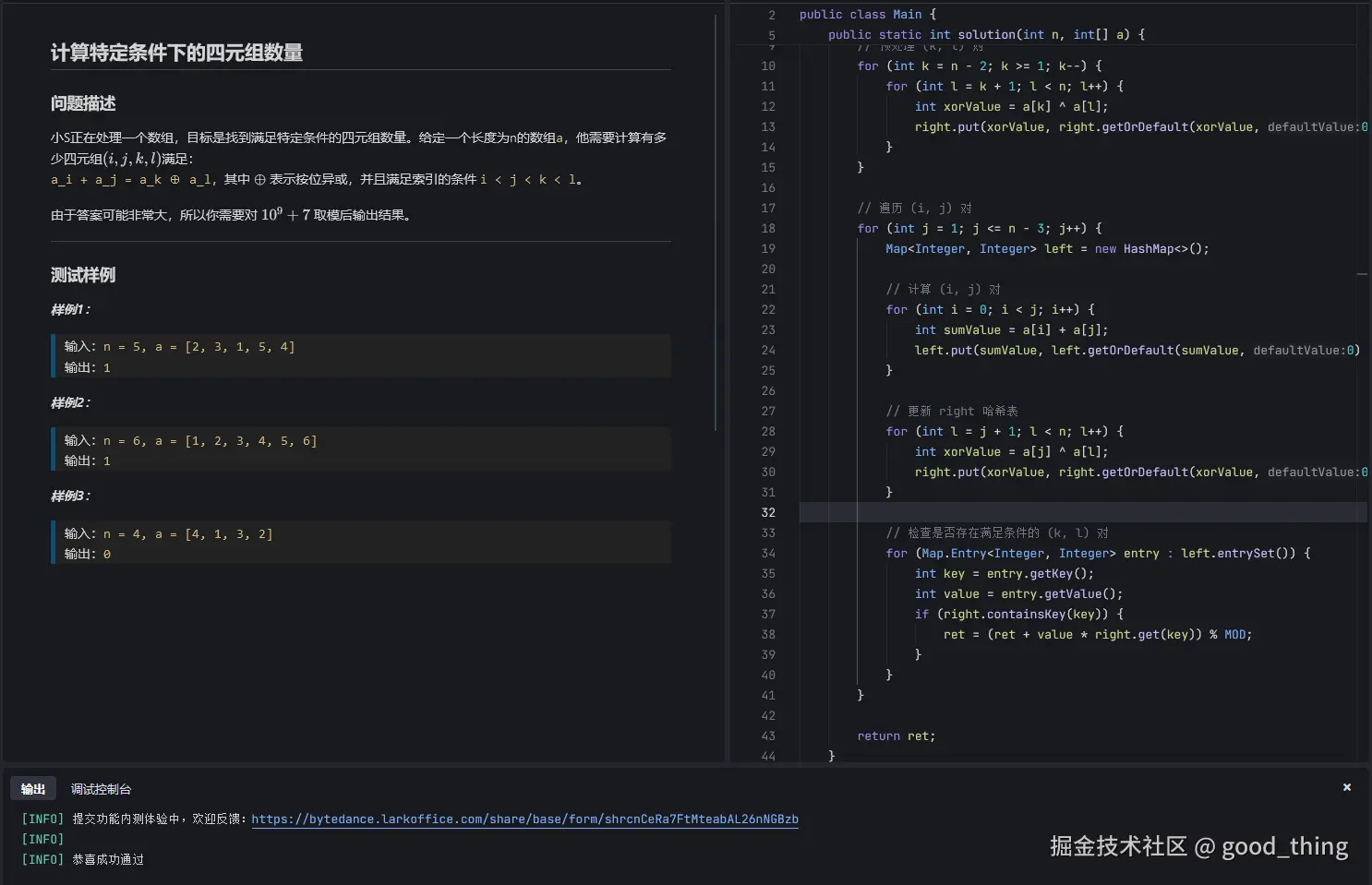Click the problem description panel scrollbar
This screenshot has height=885, width=1372.
[716, 221]
